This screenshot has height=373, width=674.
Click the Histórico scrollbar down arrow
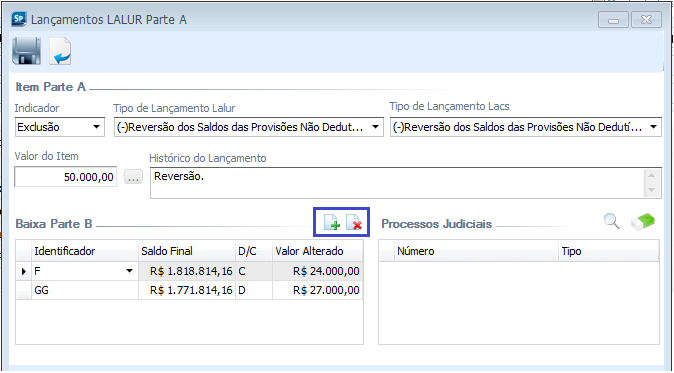(652, 190)
